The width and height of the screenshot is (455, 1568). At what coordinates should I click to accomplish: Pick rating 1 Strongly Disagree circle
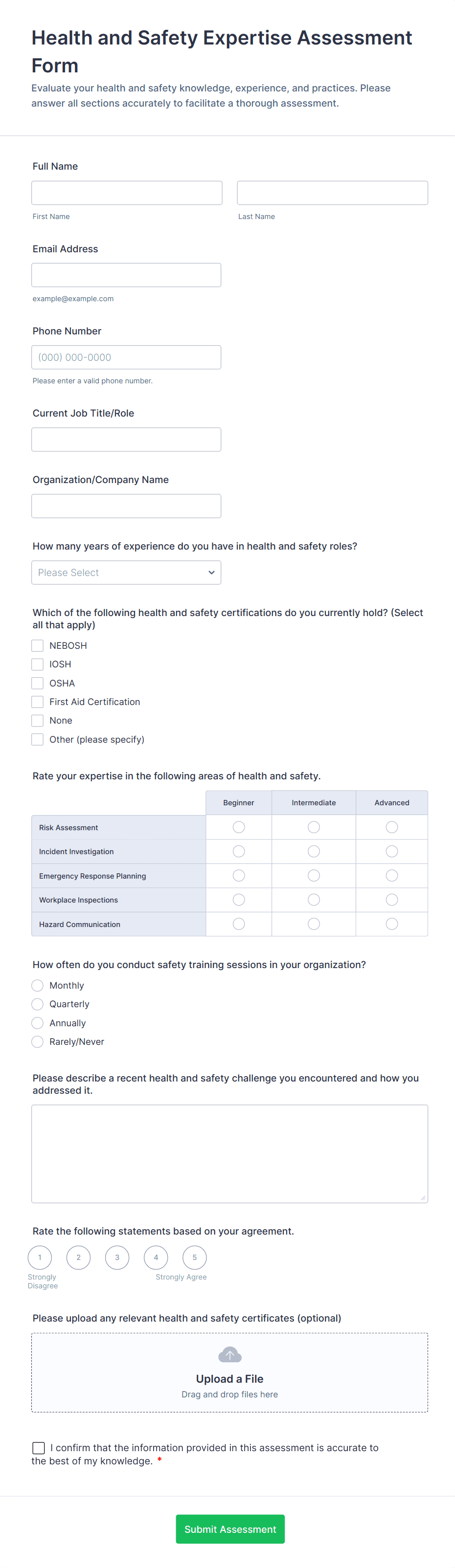point(40,1257)
